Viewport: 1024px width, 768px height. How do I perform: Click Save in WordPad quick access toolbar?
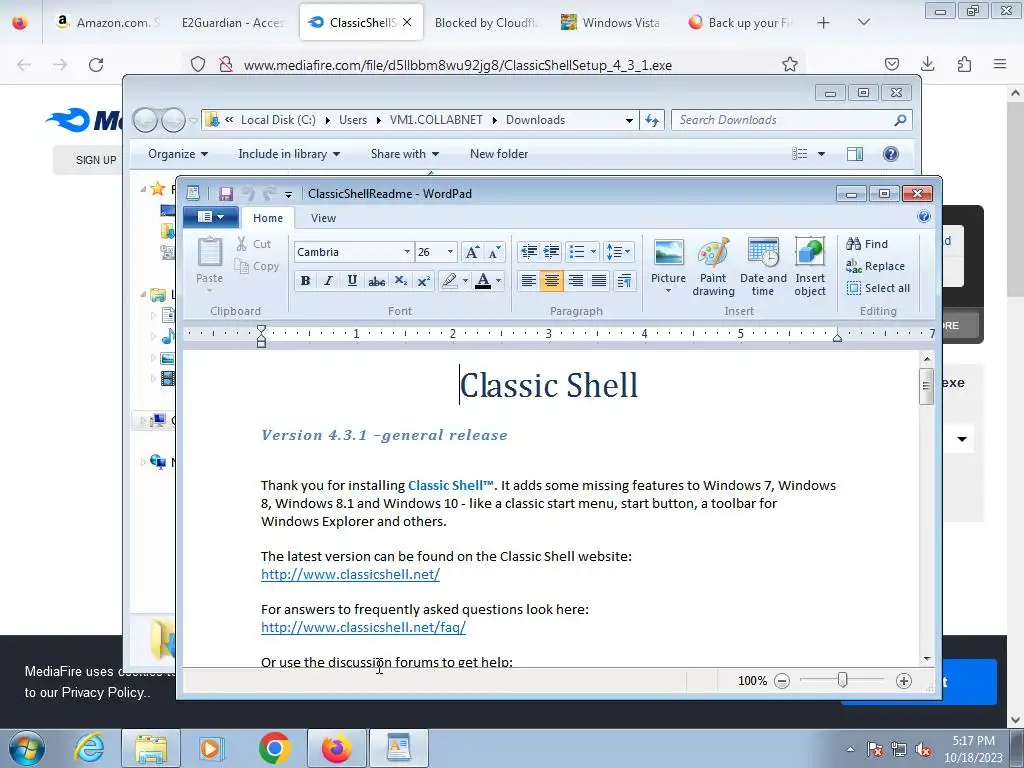click(226, 193)
